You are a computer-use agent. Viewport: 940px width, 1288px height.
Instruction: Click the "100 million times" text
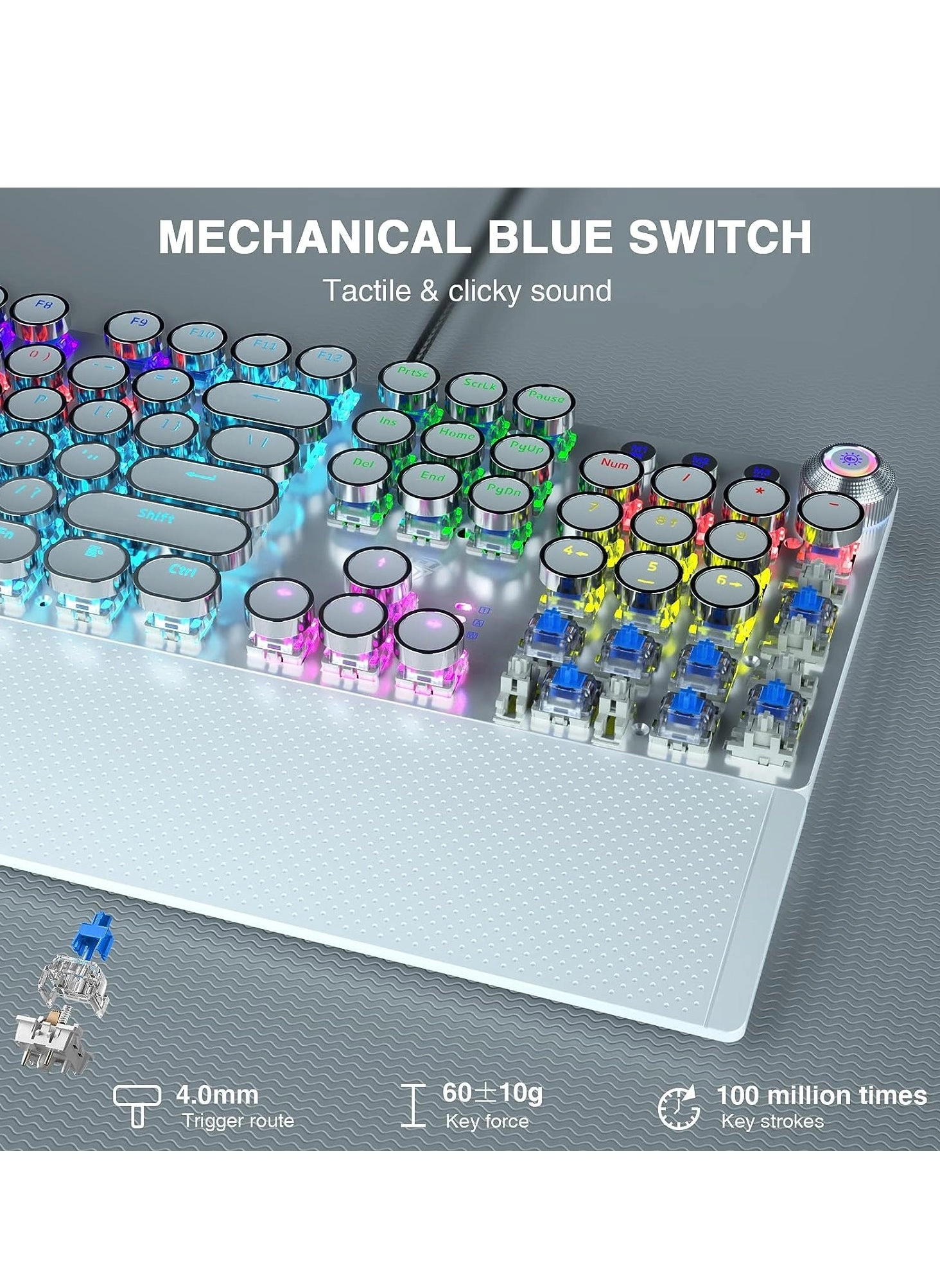pos(821,1095)
